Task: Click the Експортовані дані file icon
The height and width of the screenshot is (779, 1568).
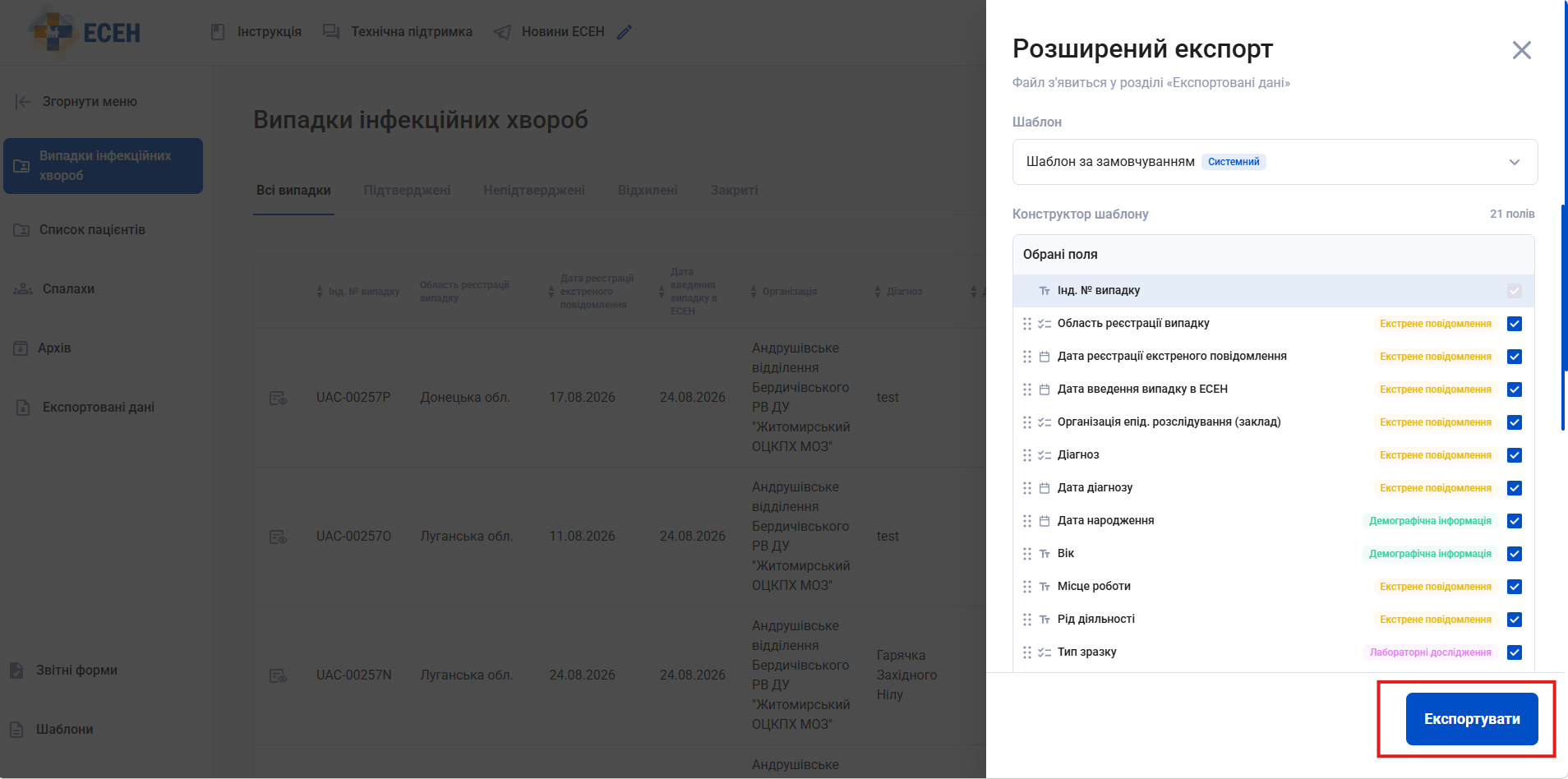Action: (23, 408)
